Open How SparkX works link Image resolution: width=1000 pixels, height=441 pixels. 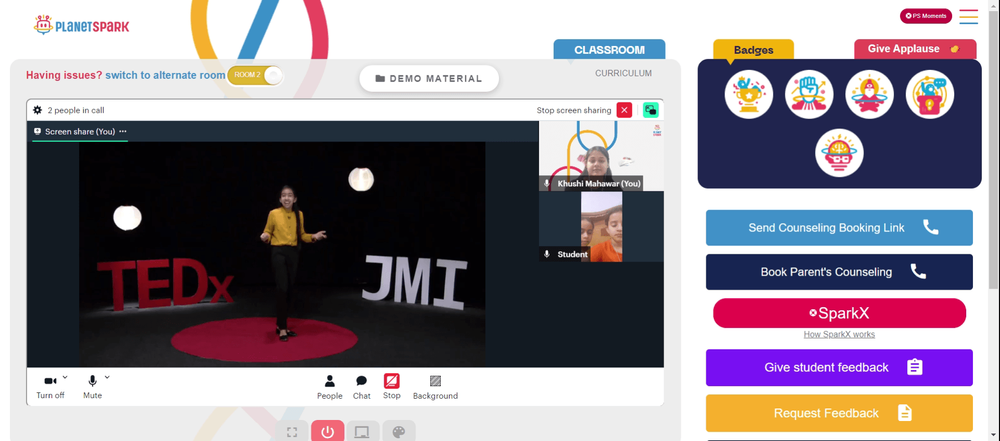839,334
